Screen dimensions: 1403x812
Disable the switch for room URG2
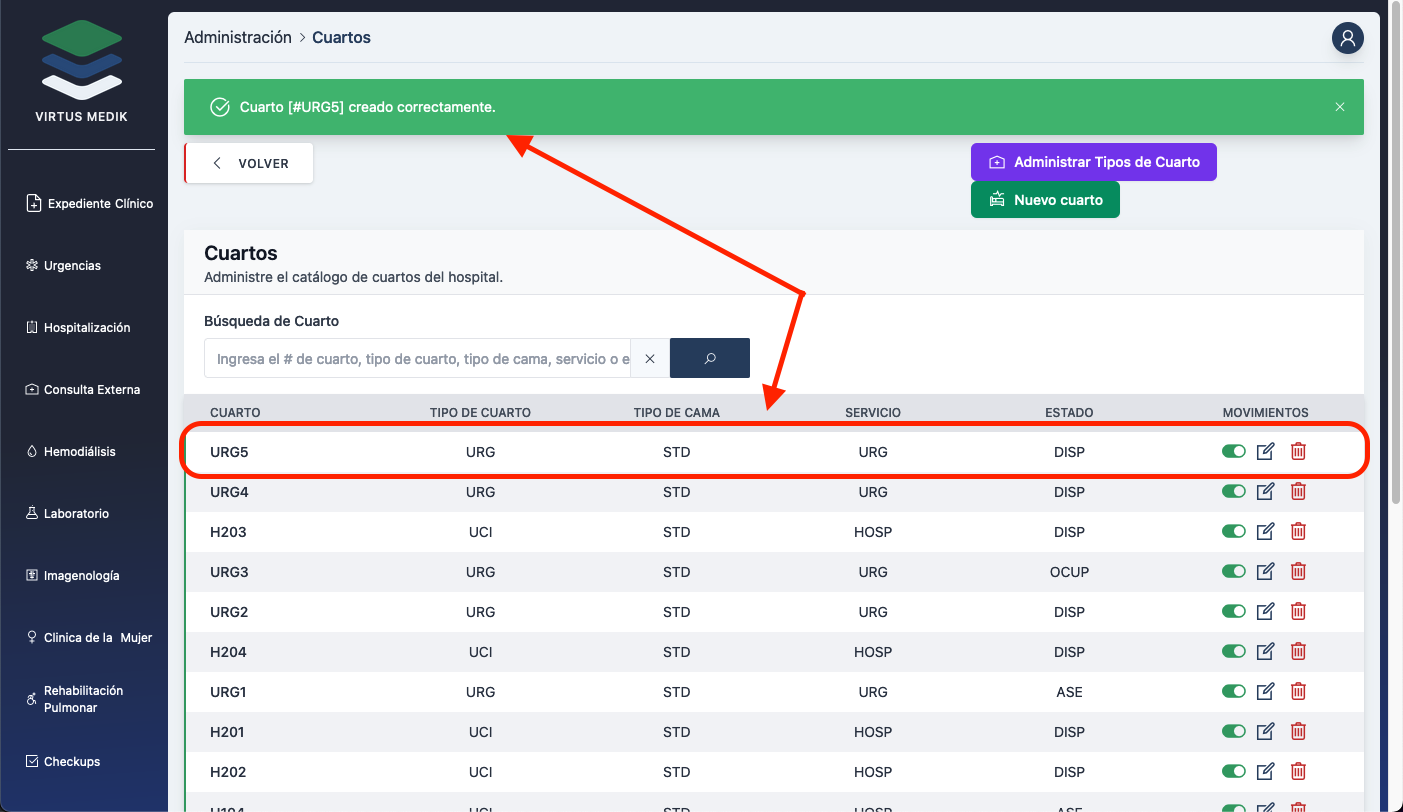pyautogui.click(x=1234, y=612)
